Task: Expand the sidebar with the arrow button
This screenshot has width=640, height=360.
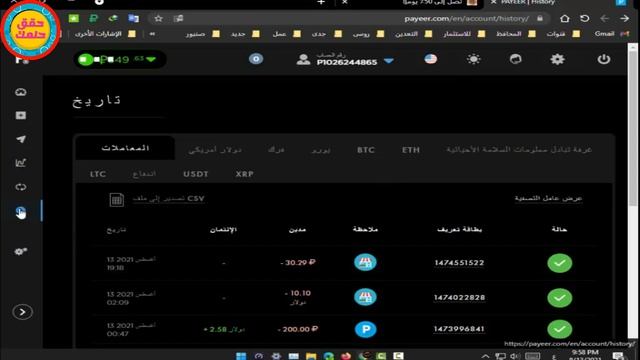Action: click(22, 312)
